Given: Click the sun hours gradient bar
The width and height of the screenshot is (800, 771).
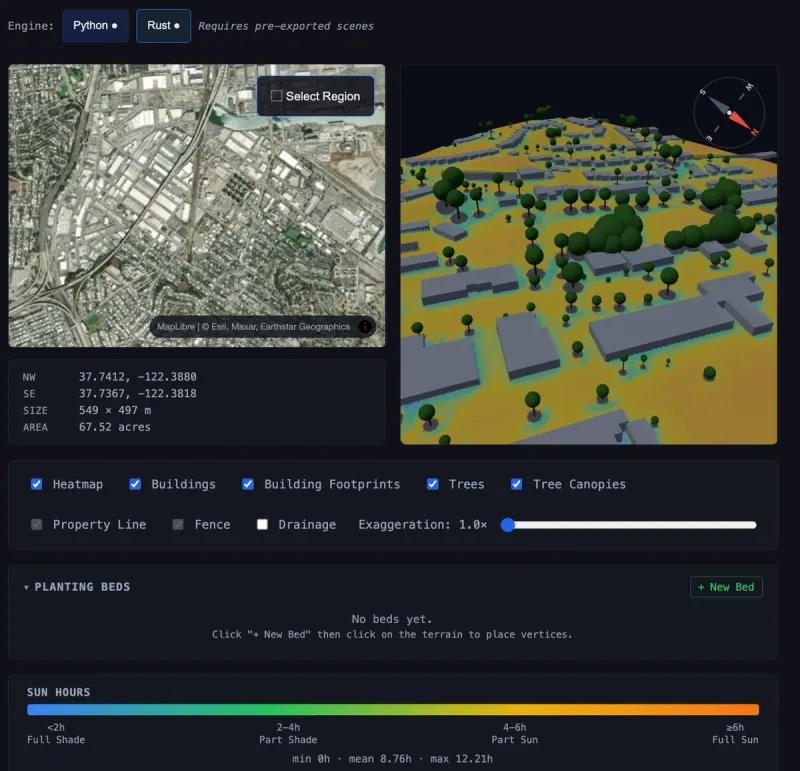Looking at the screenshot, I should pos(400,711).
